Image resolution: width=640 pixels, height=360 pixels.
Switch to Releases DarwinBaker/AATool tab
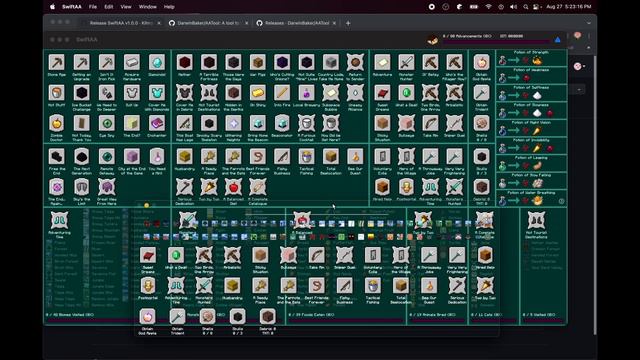[297, 23]
